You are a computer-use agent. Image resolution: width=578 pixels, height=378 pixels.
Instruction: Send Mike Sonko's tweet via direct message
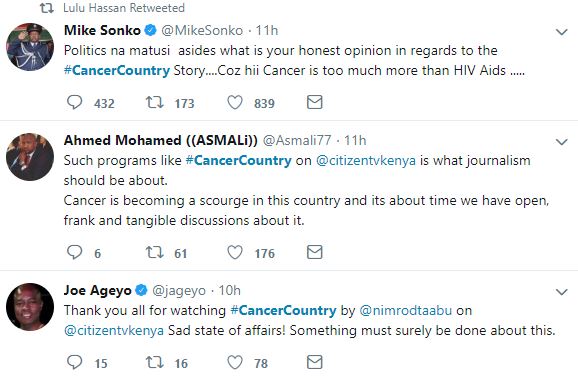314,102
